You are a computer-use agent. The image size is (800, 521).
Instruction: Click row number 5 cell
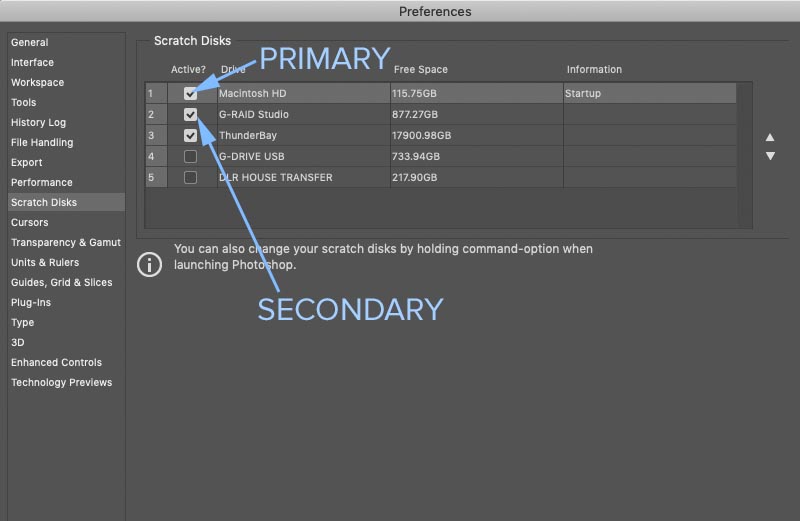click(156, 177)
